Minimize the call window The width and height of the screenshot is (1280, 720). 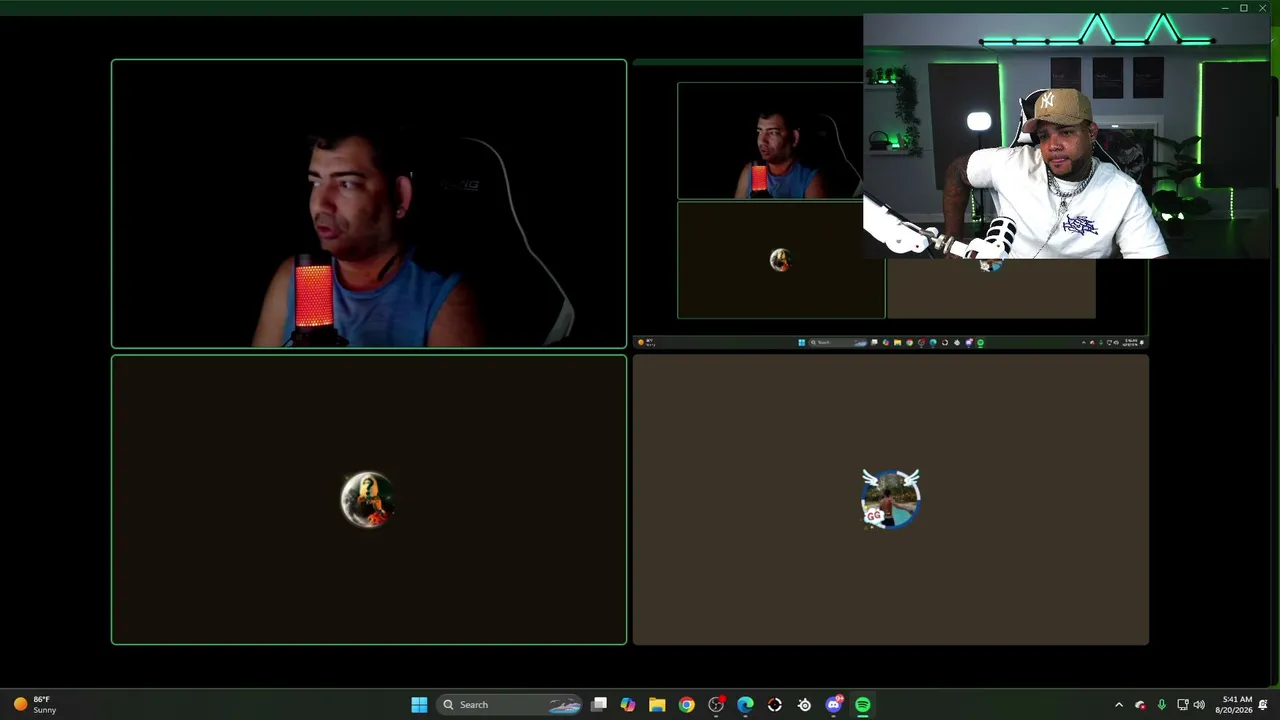(x=1225, y=8)
